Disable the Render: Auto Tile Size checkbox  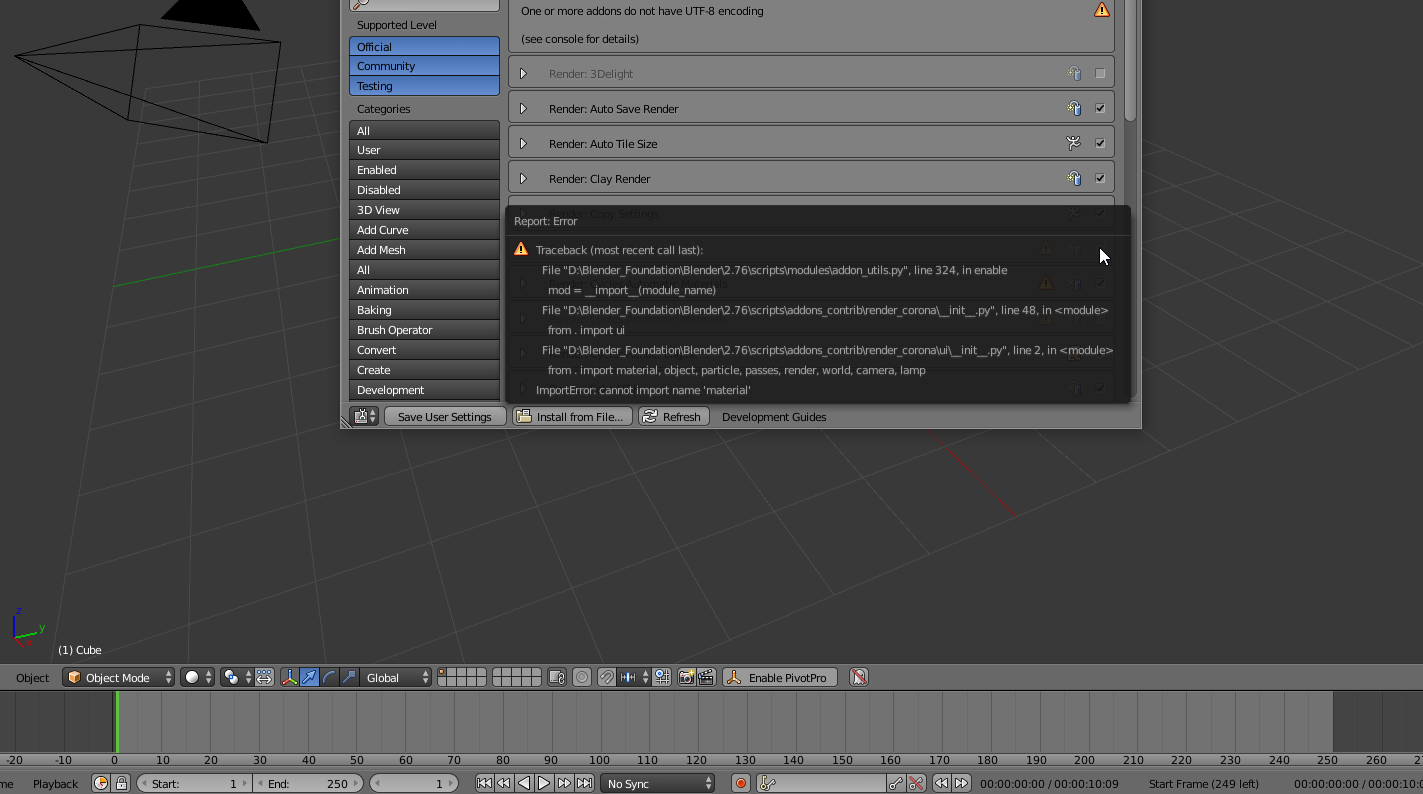tap(1100, 143)
